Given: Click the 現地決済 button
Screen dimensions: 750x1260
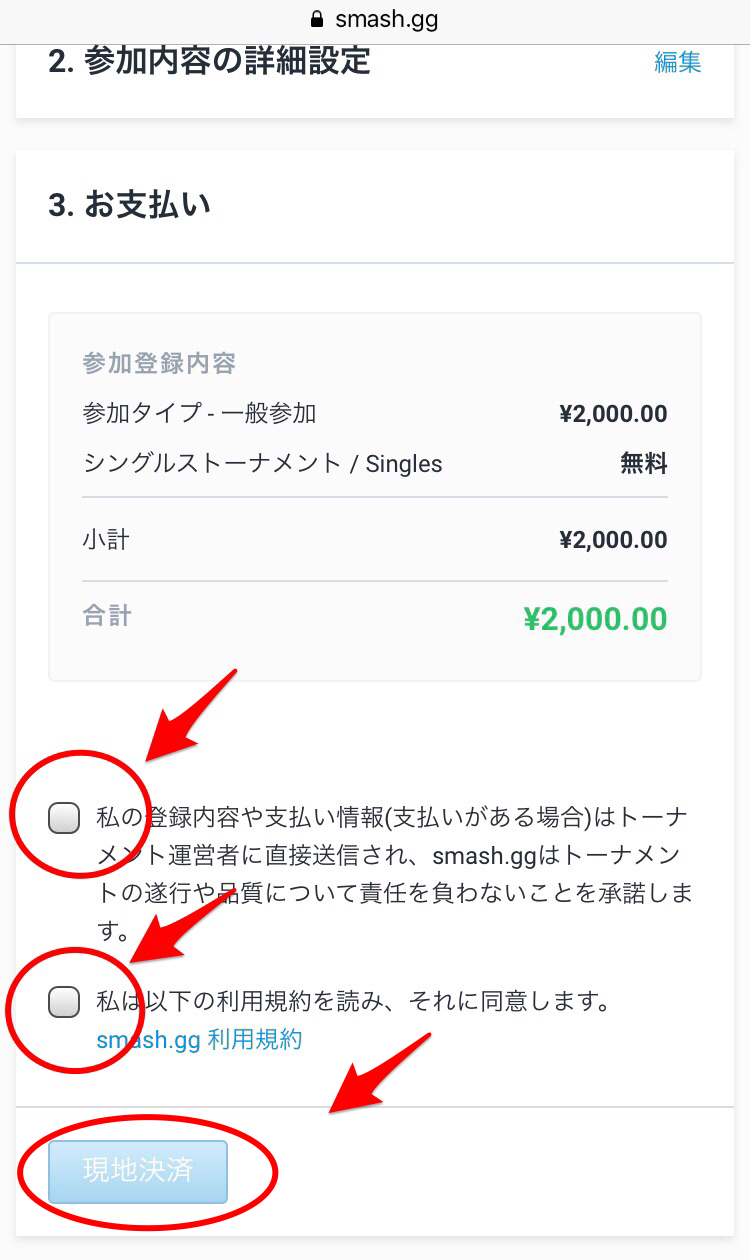Looking at the screenshot, I should click(x=138, y=1171).
